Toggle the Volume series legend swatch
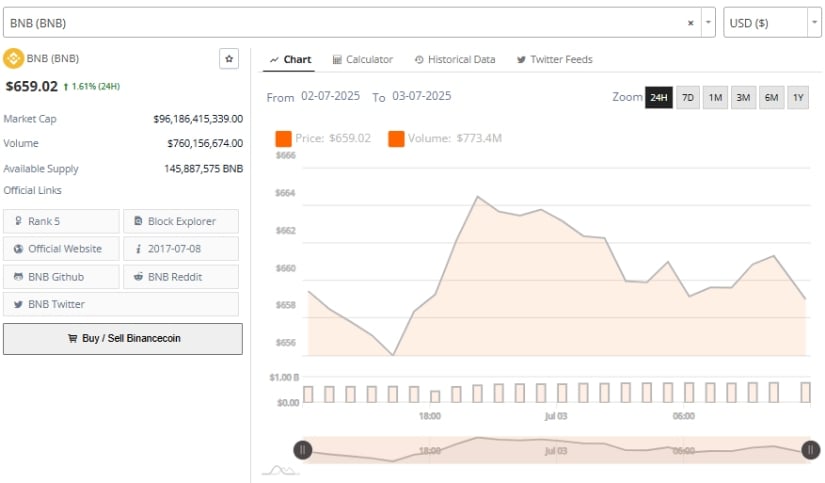Image resolution: width=825 pixels, height=483 pixels. (396, 139)
